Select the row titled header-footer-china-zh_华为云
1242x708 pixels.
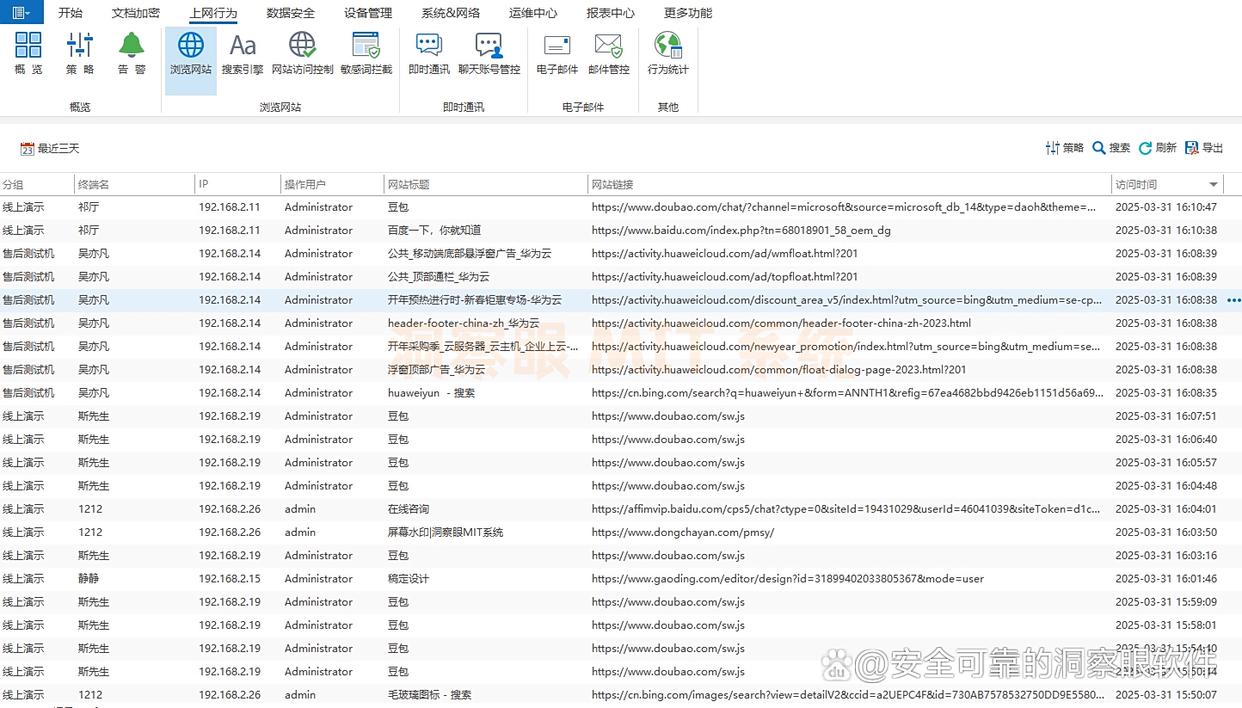[620, 323]
